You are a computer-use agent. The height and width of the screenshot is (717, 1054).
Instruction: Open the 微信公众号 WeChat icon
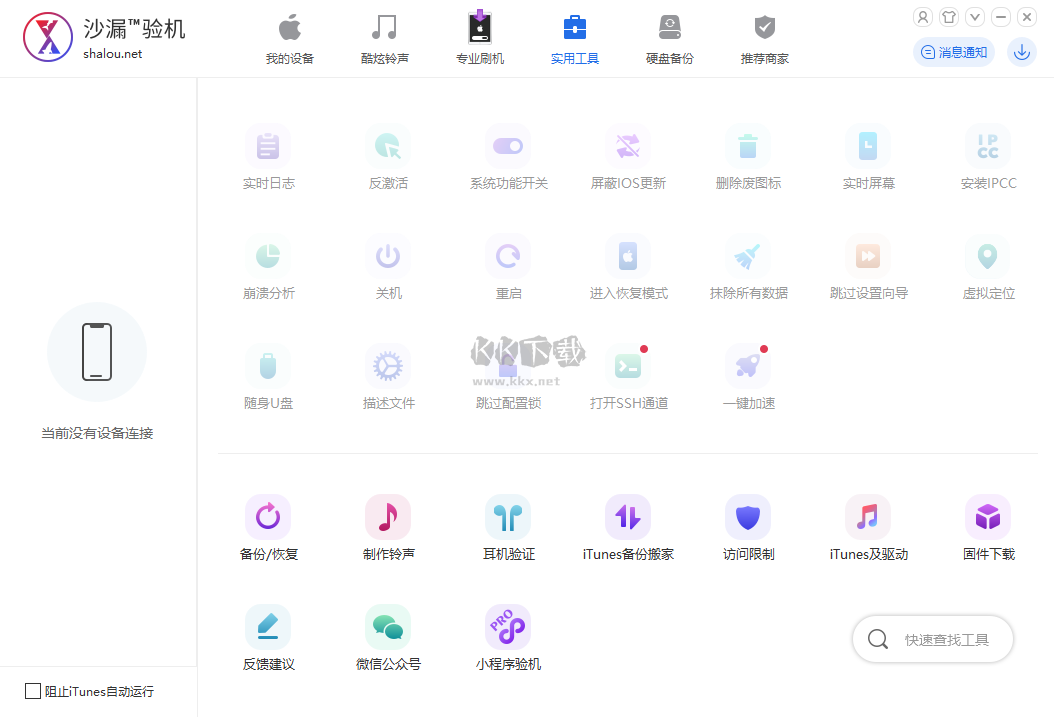point(388,627)
